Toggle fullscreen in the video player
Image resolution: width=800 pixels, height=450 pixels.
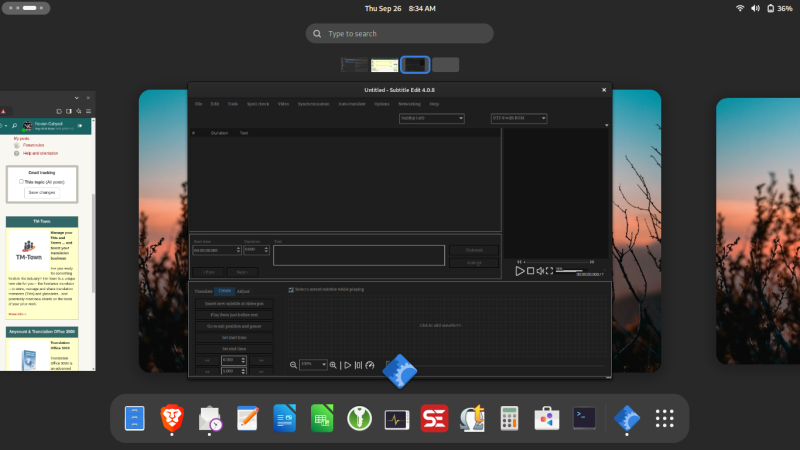(549, 271)
